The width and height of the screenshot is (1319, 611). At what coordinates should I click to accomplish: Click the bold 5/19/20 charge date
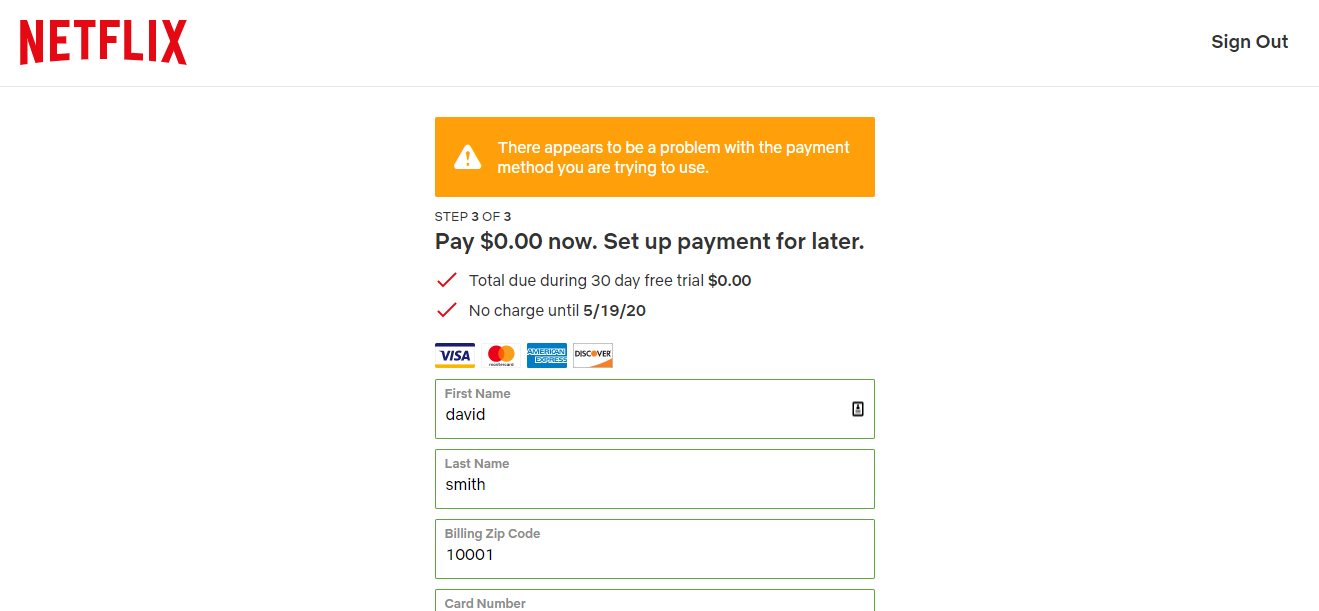tap(614, 311)
